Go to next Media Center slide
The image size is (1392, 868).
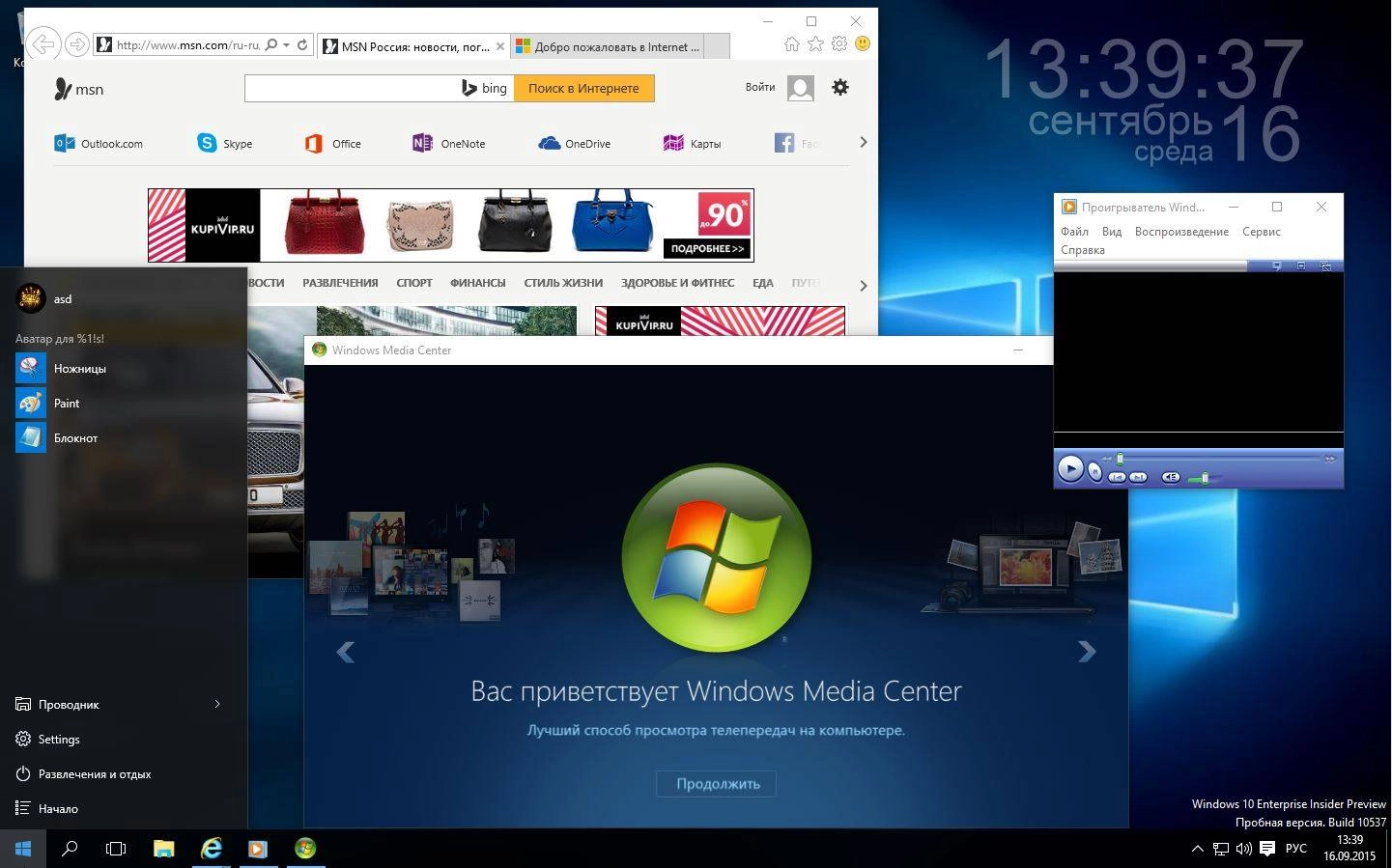(x=1087, y=652)
